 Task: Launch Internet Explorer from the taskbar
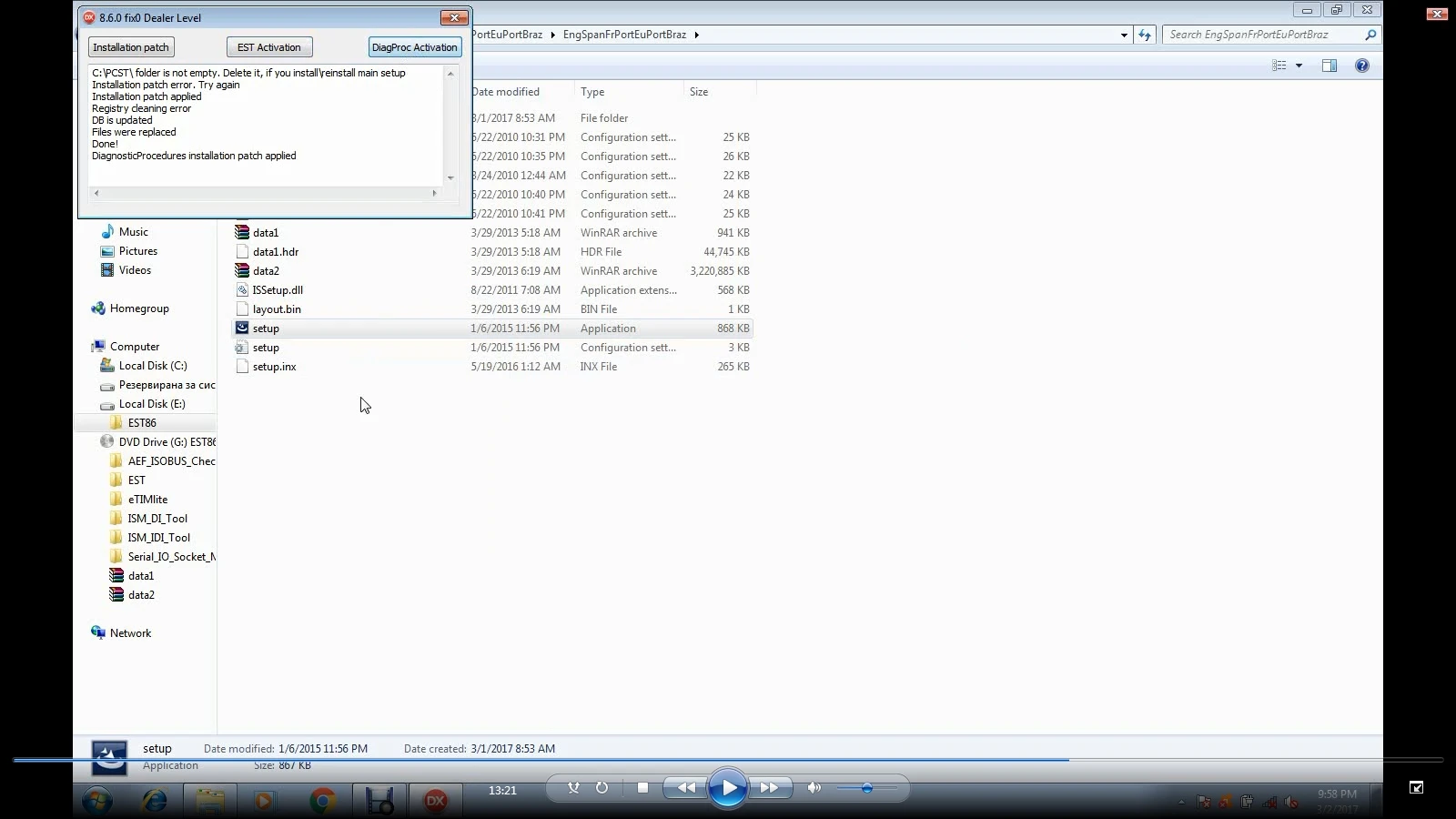point(155,801)
